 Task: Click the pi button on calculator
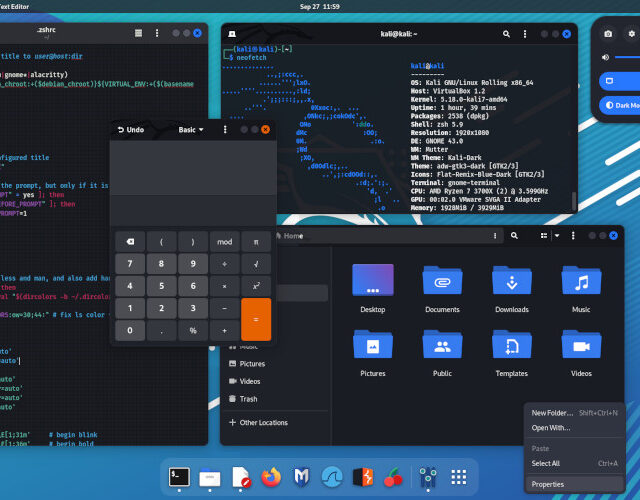pos(256,242)
